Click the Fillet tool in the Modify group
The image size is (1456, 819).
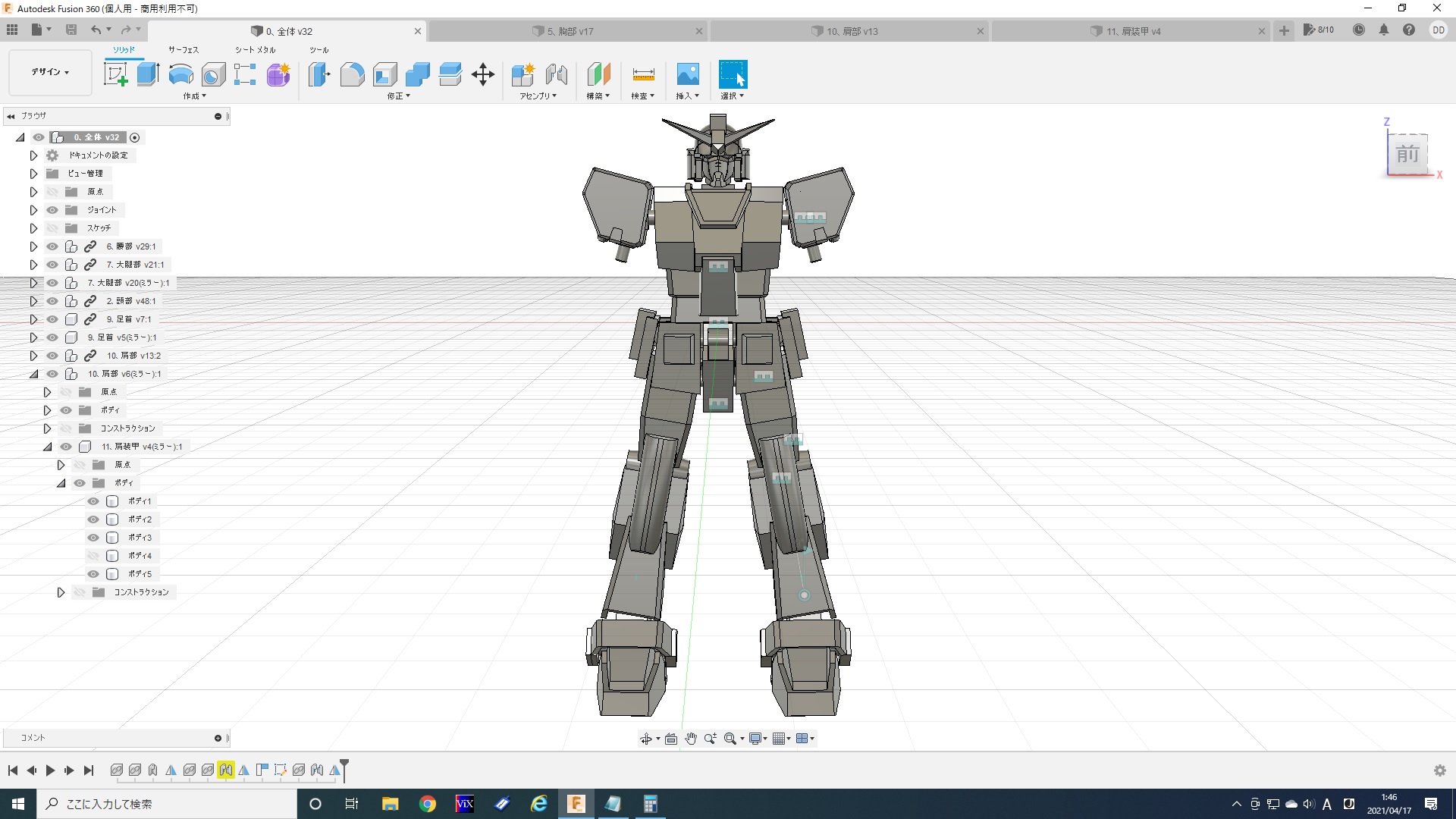coord(352,74)
